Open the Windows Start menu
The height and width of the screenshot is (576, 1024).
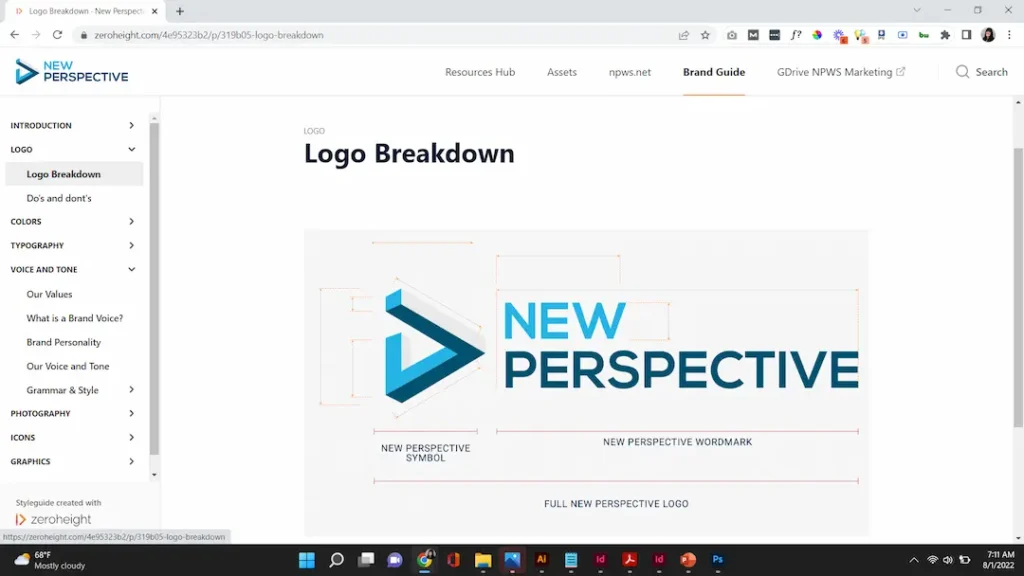pos(307,560)
